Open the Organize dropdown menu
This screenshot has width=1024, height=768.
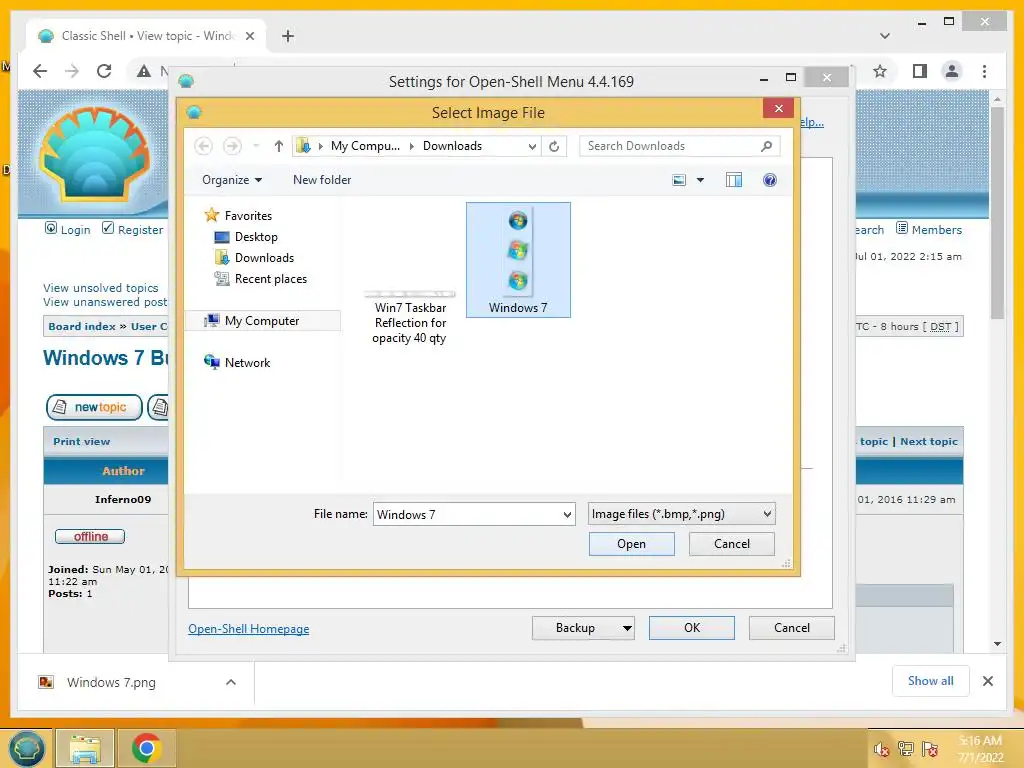point(232,180)
